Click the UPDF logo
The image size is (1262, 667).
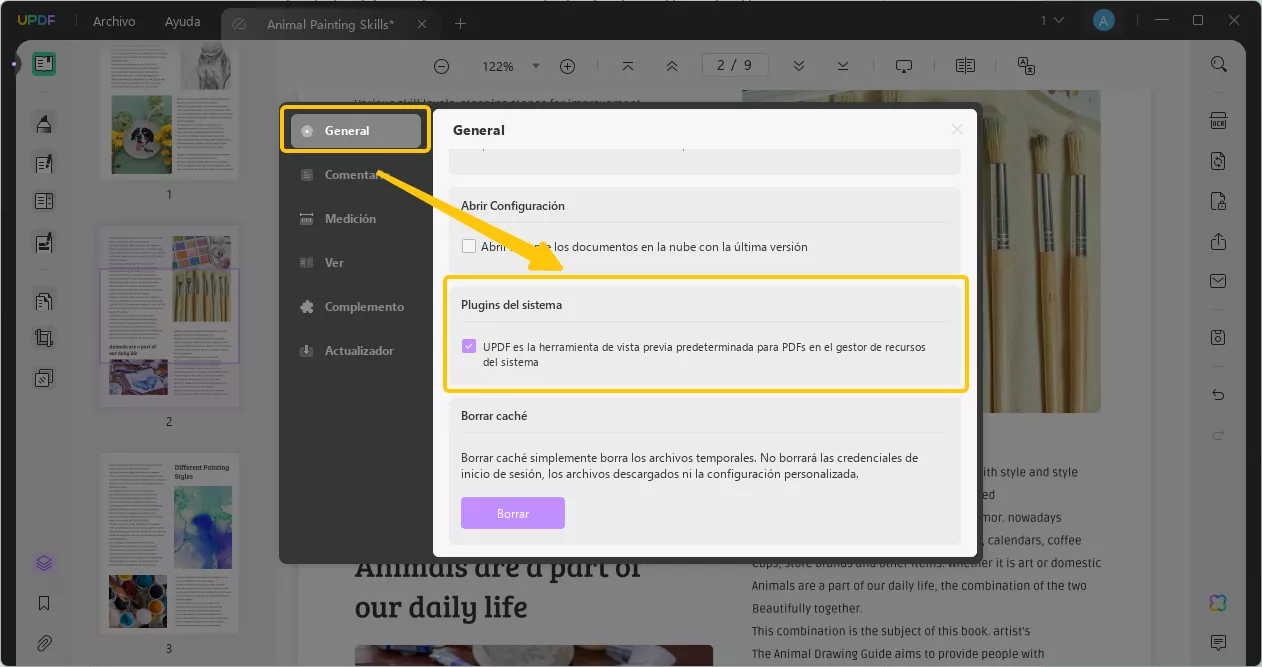(x=36, y=21)
